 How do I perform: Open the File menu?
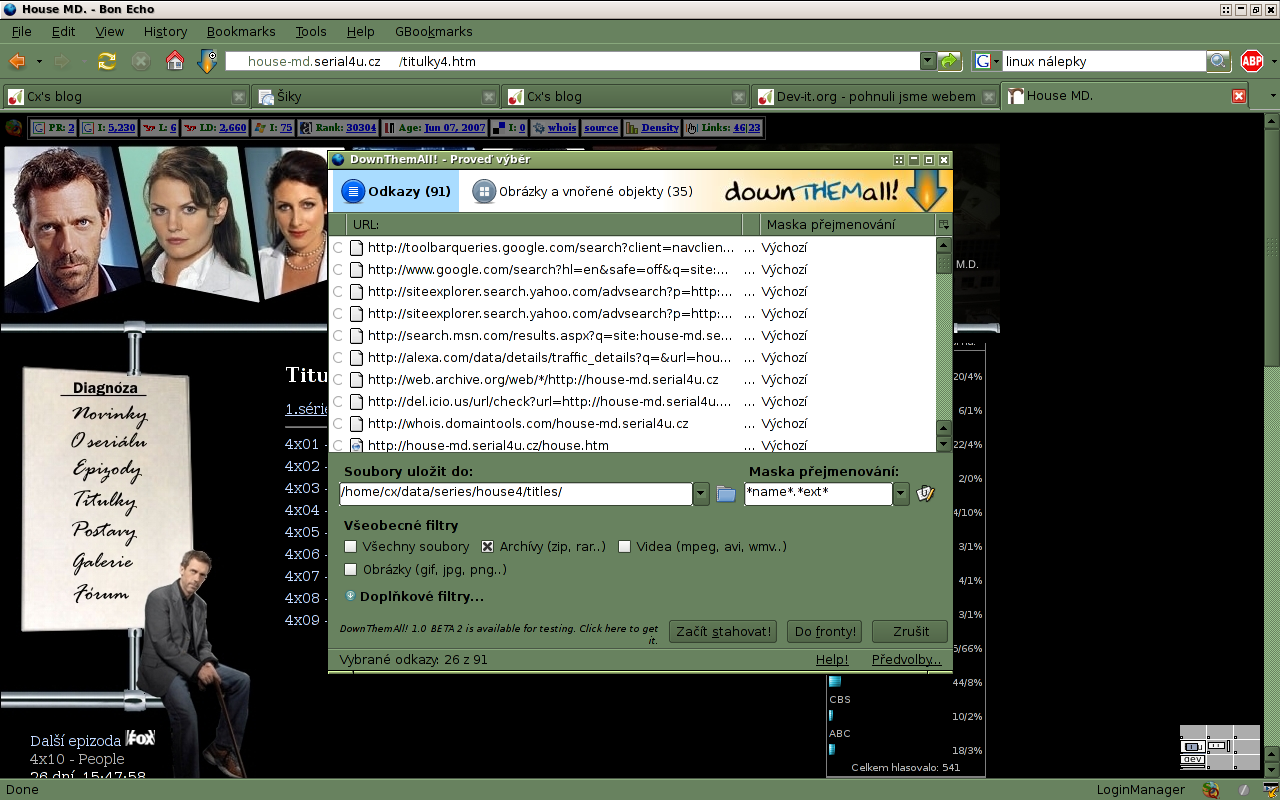click(21, 31)
